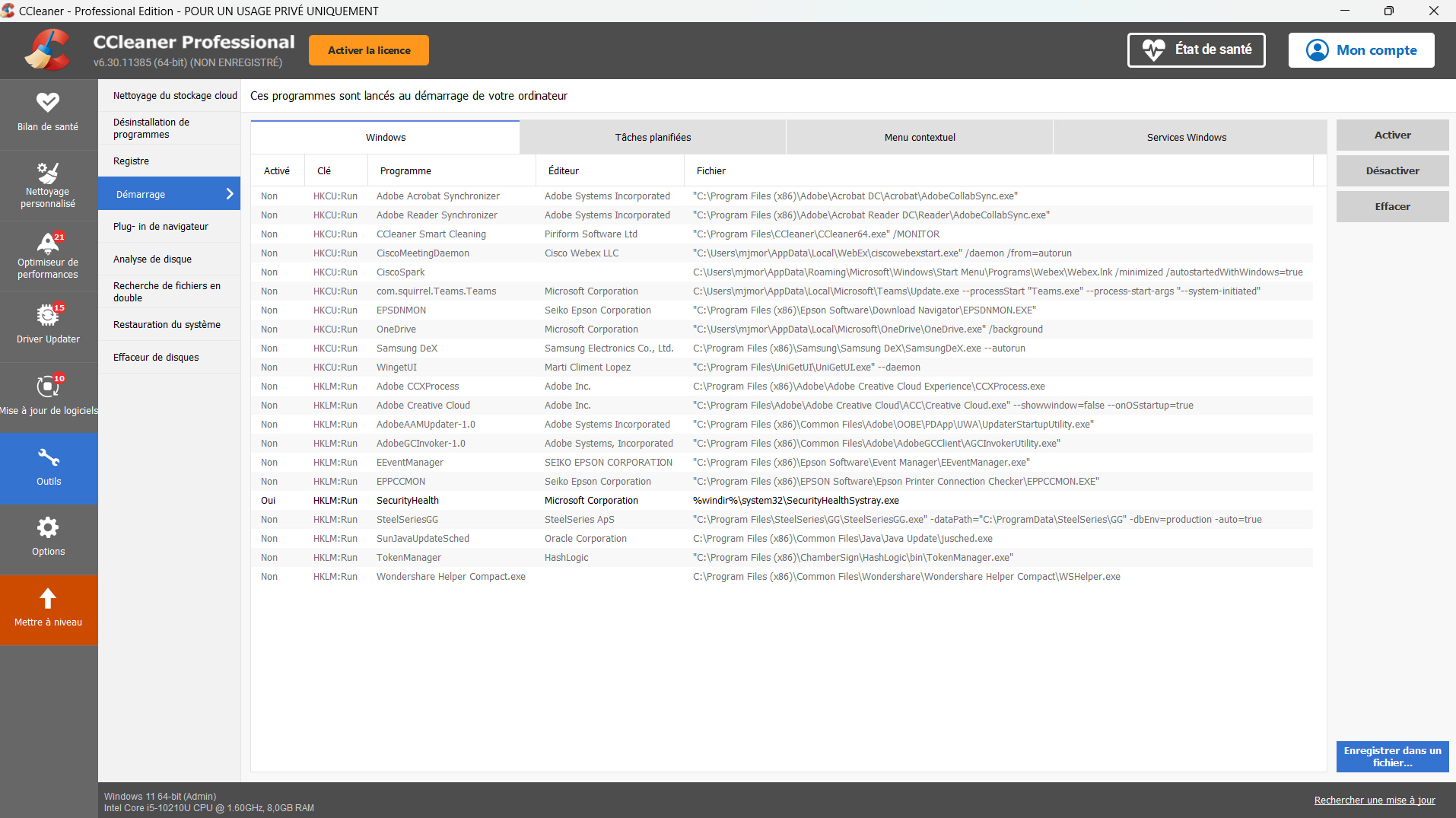Viewport: 1456px width, 818px height.
Task: Expand the Démarrage menu chevron
Action: point(230,194)
